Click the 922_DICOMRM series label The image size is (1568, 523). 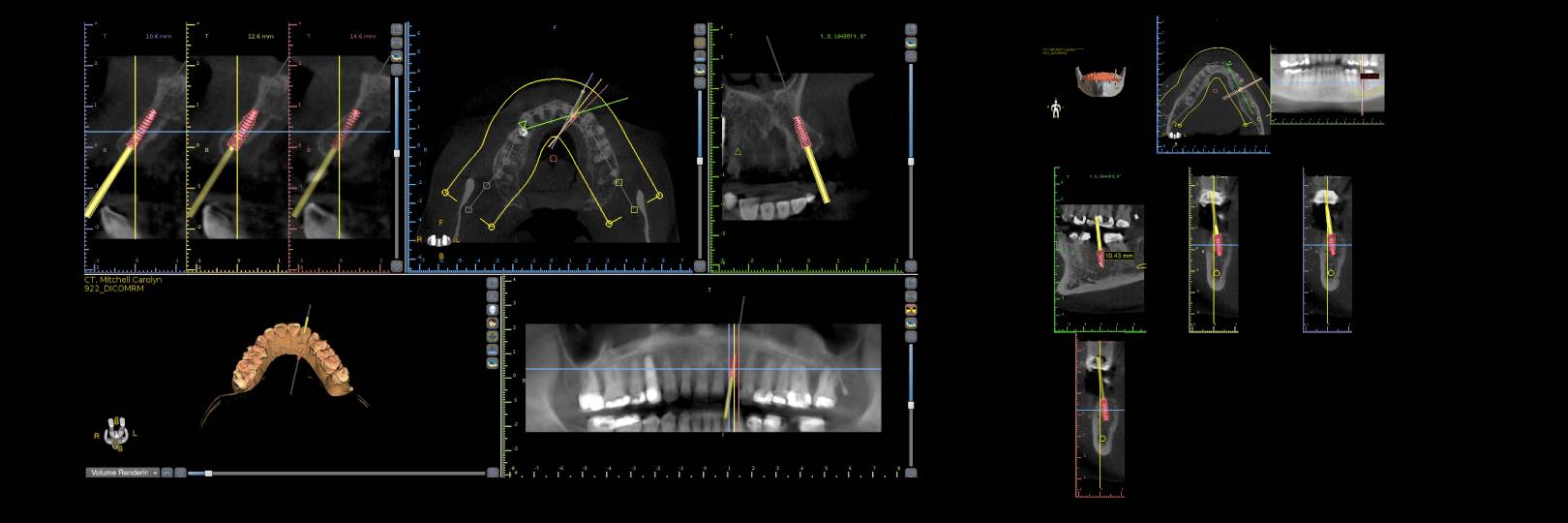click(114, 288)
